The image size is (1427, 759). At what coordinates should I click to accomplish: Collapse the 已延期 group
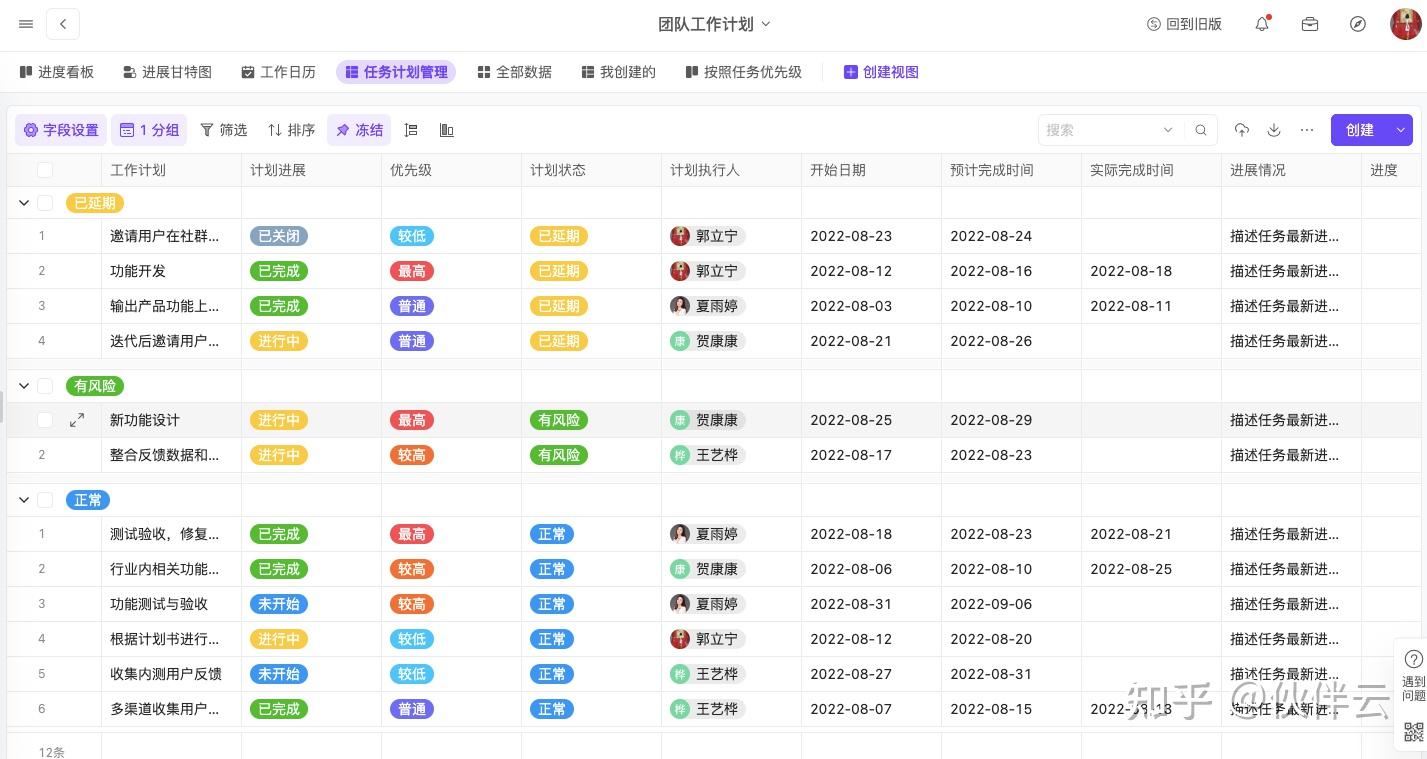pyautogui.click(x=24, y=203)
